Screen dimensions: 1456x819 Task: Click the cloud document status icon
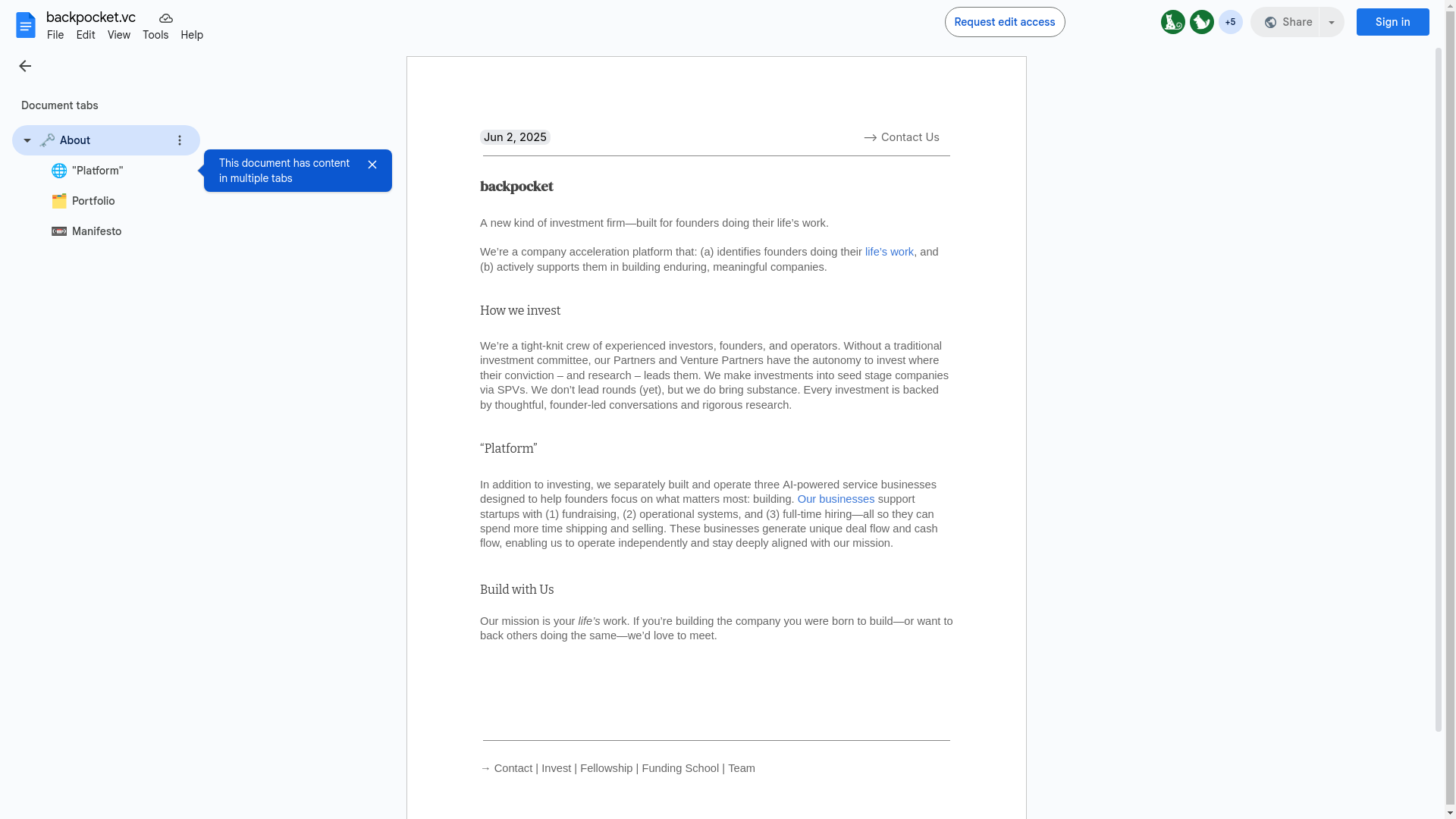click(x=166, y=18)
